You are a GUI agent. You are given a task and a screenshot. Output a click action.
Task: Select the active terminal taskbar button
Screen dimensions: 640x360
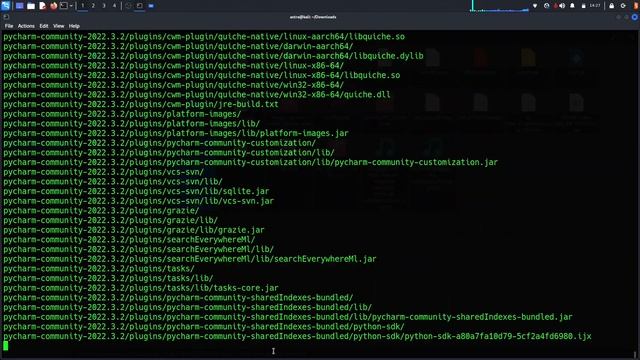(x=140, y=6)
